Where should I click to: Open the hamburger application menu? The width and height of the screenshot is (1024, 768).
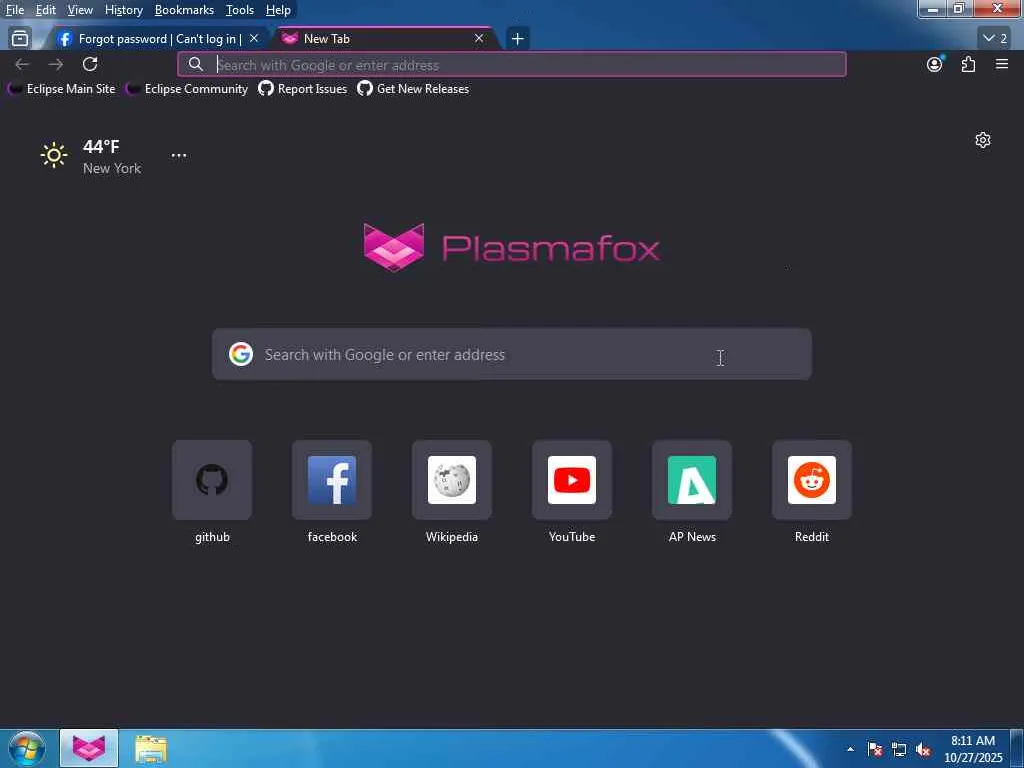1002,64
